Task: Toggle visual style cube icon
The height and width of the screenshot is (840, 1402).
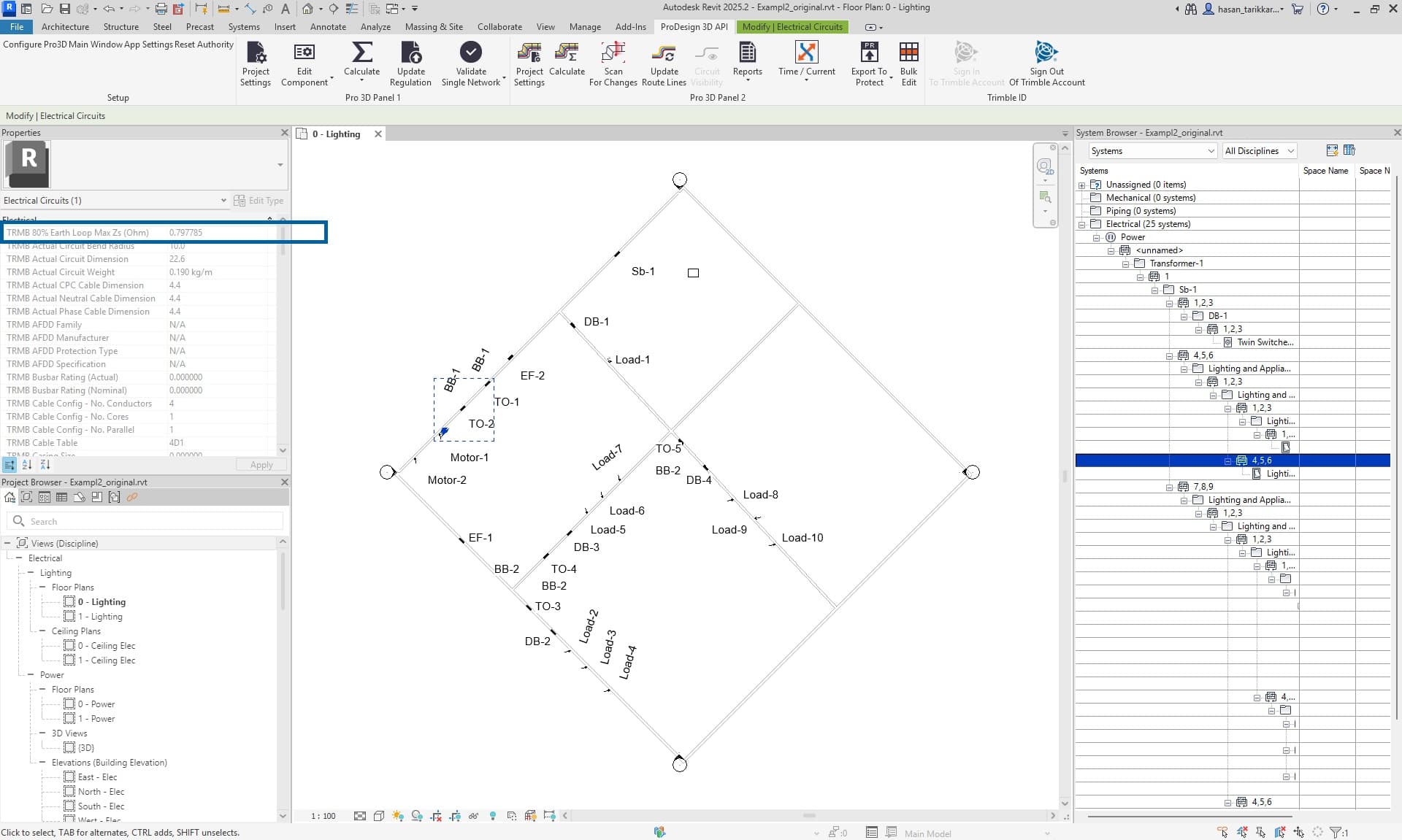Action: point(379,816)
